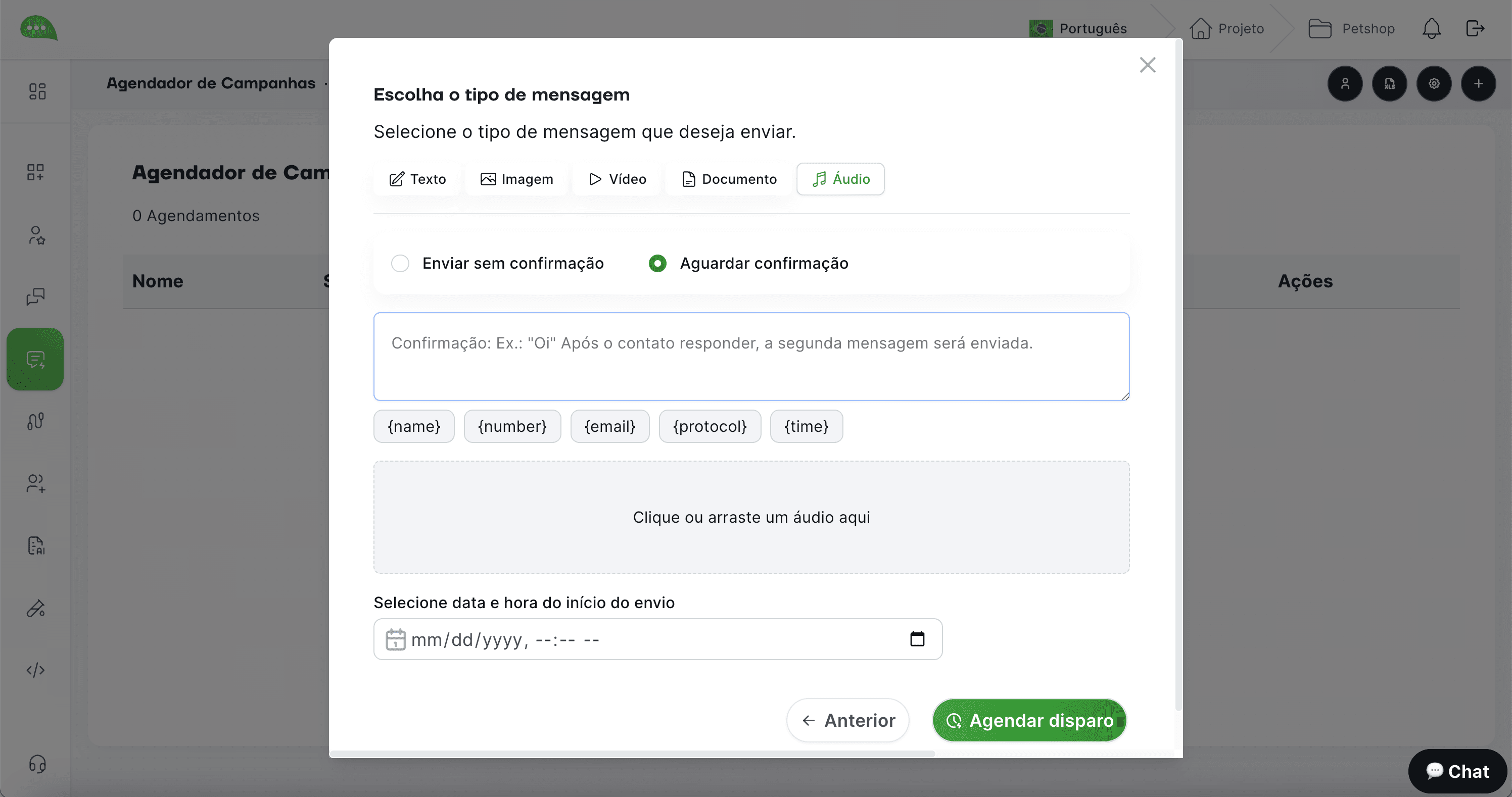Select Aguardar confirmação radio button

657,263
